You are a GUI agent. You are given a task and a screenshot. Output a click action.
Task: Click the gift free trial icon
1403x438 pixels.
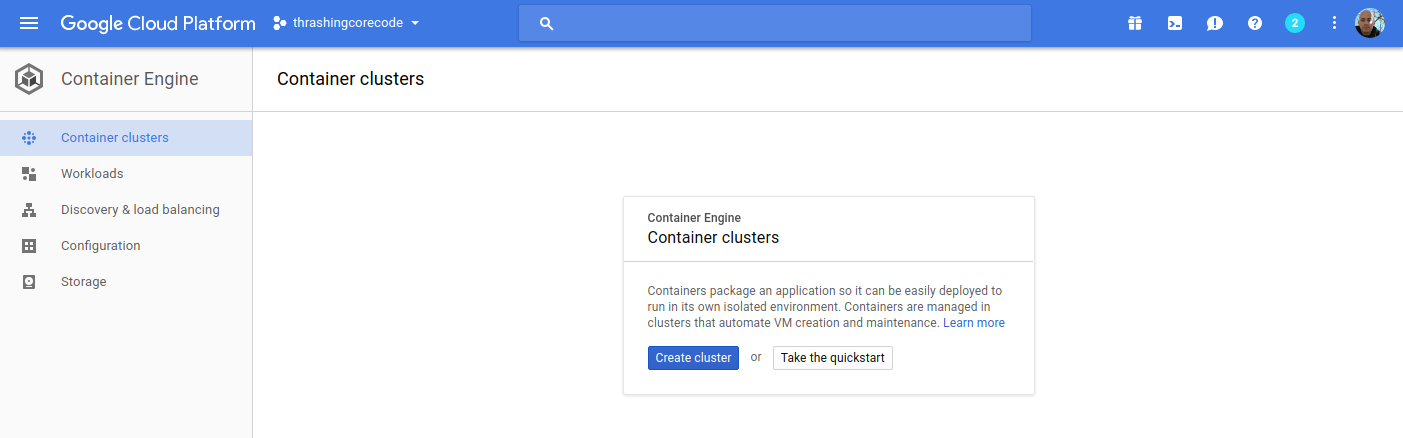click(x=1135, y=23)
